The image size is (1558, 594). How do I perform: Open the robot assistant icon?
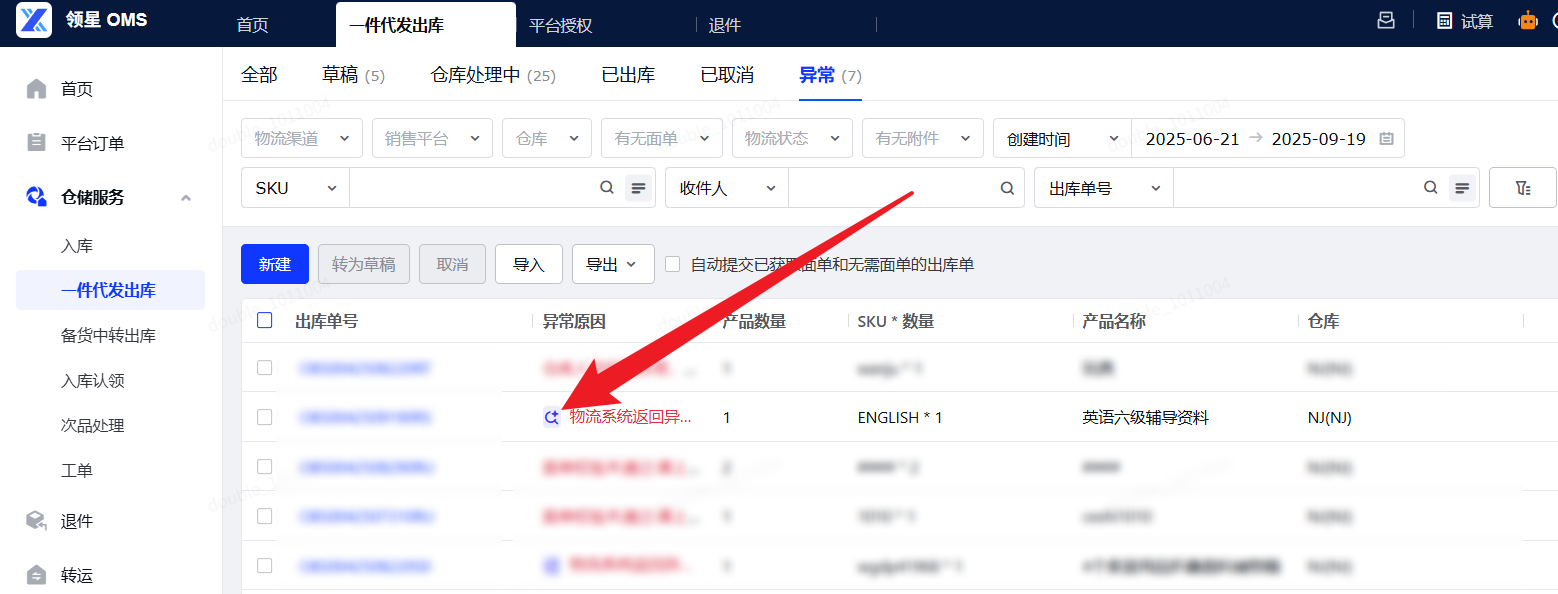1528,20
